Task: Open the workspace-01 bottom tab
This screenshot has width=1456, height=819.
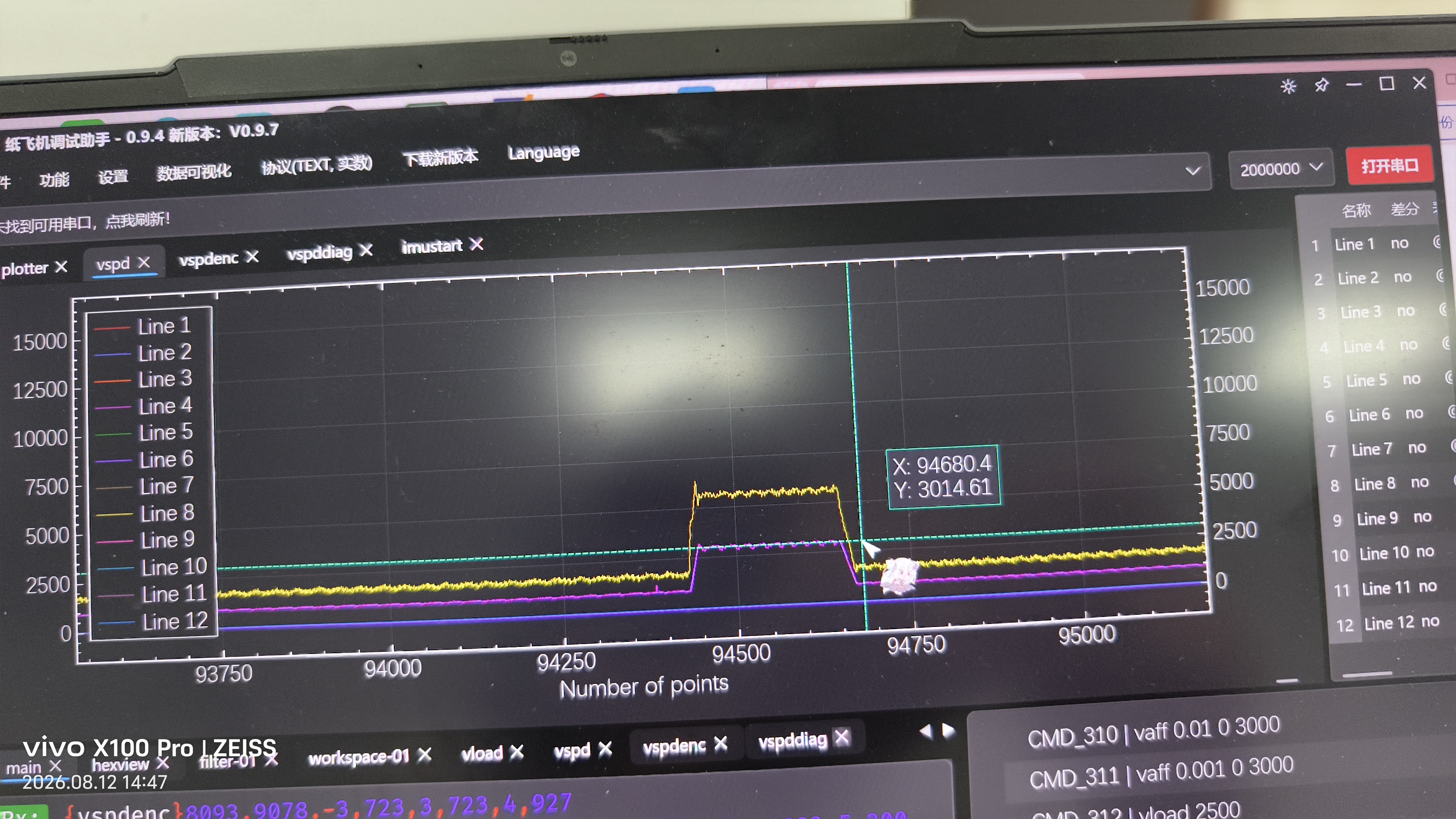Action: pos(358,757)
